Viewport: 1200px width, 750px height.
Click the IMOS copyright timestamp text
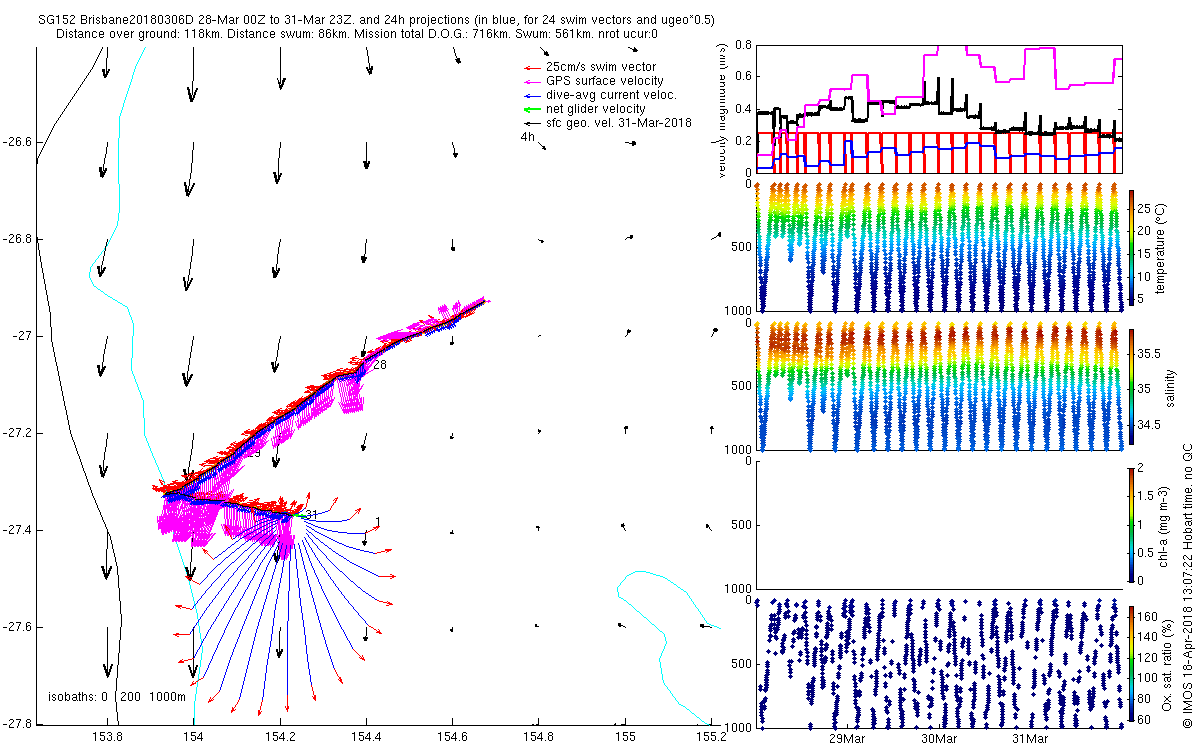pyautogui.click(x=1189, y=586)
